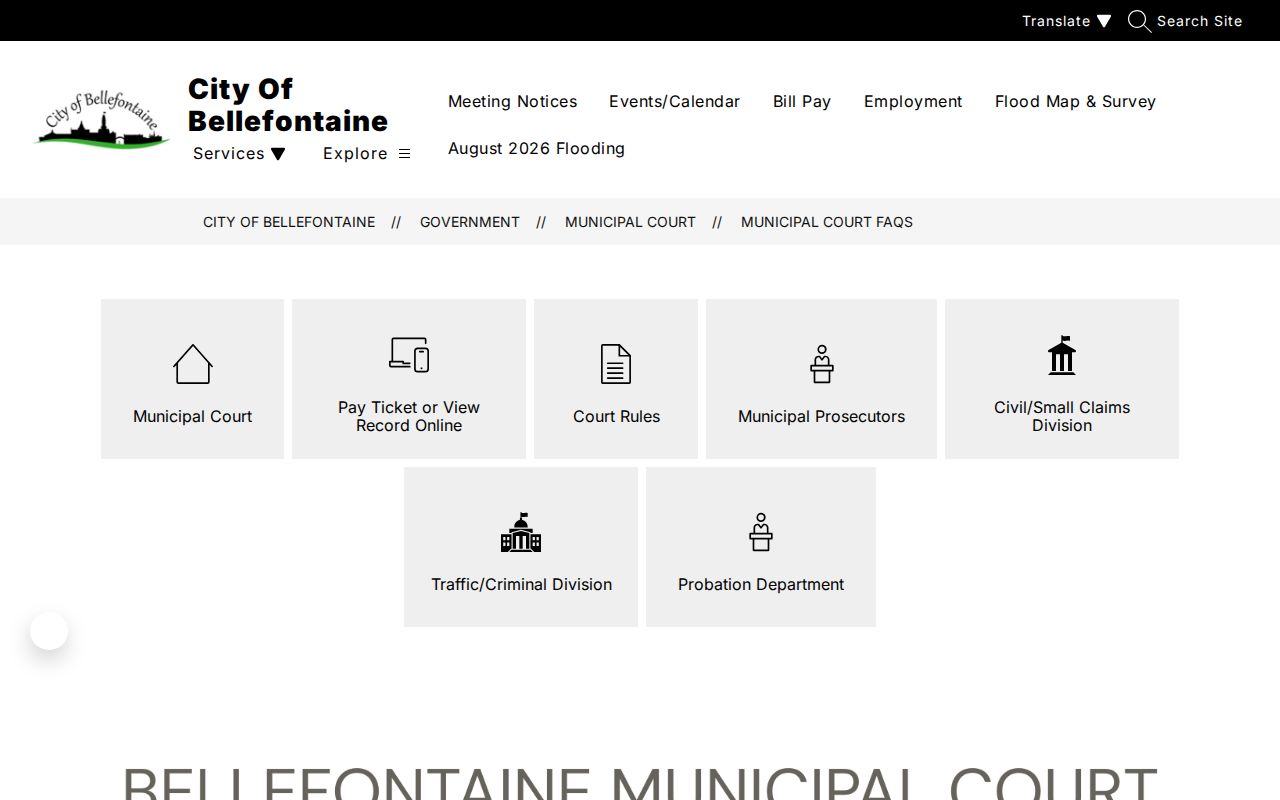This screenshot has height=800, width=1280.
Task: Click the courthouse icon for Civil/Small Claims
Action: [x=1062, y=355]
